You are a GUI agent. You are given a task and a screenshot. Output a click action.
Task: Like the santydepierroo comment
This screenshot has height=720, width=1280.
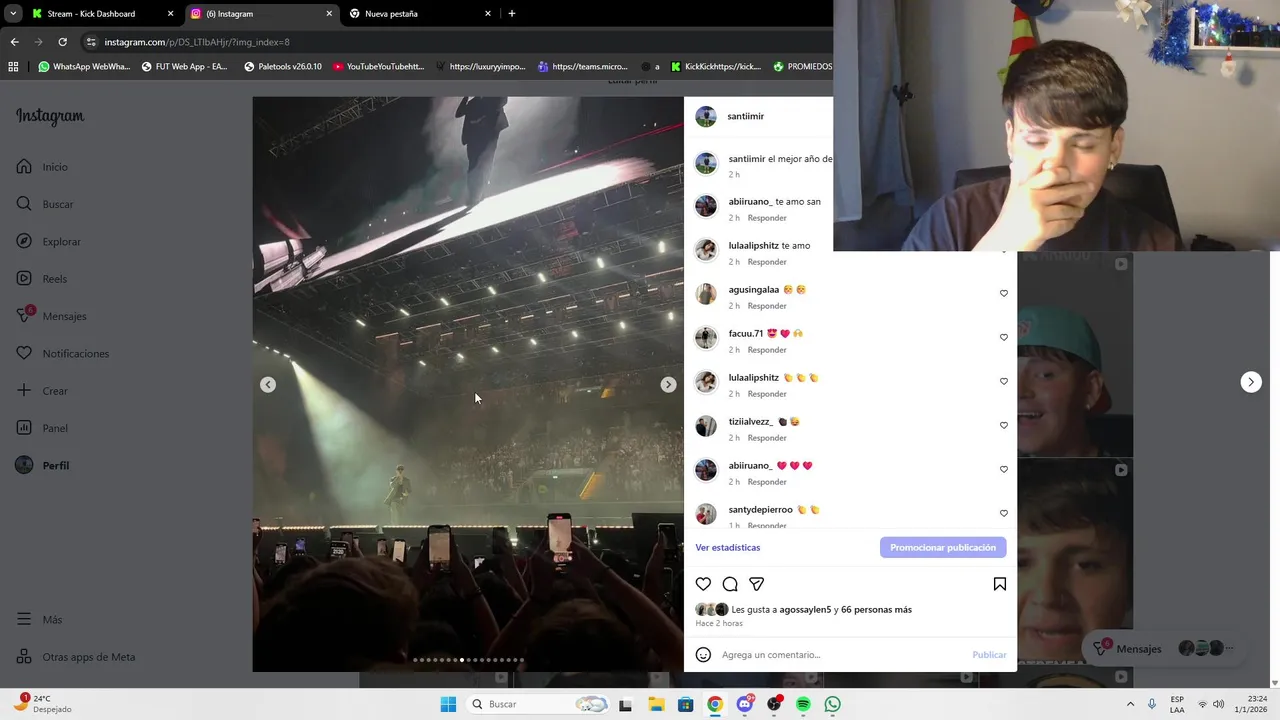pyautogui.click(x=1004, y=513)
